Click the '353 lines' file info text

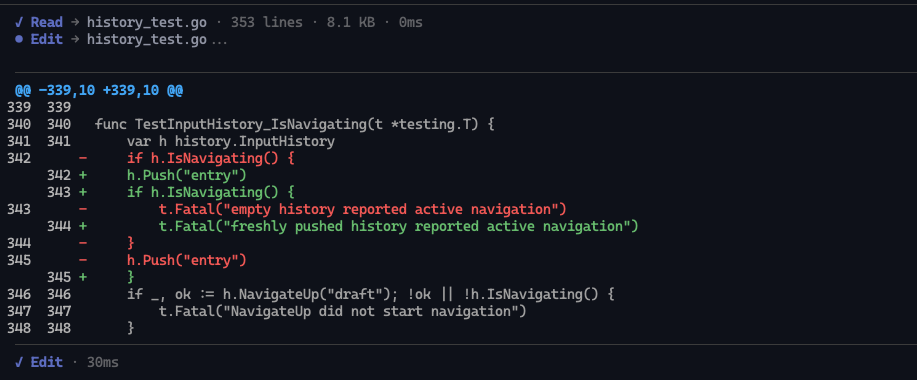[x=266, y=22]
